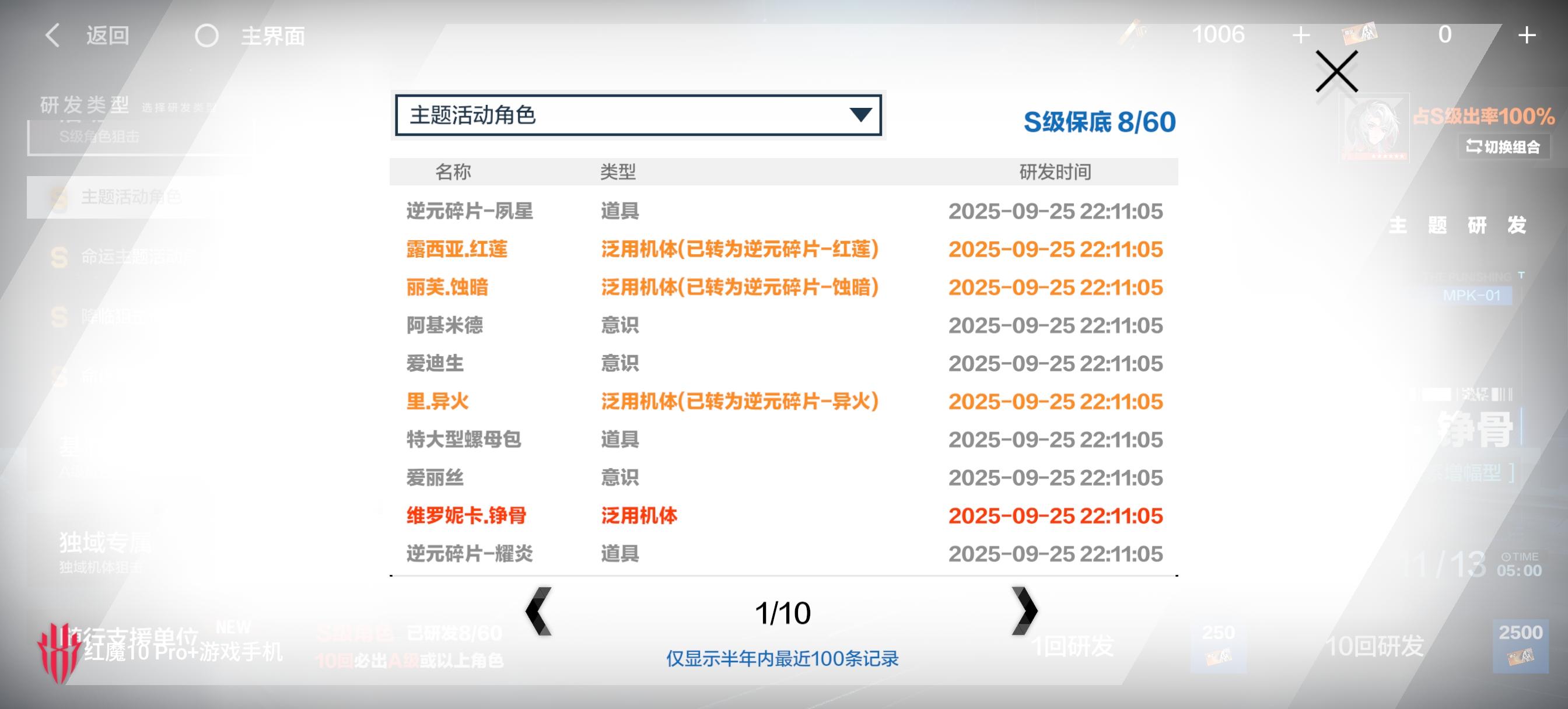This screenshot has height=709, width=1568.
Task: Click row 爱丽丝
Action: (784, 477)
